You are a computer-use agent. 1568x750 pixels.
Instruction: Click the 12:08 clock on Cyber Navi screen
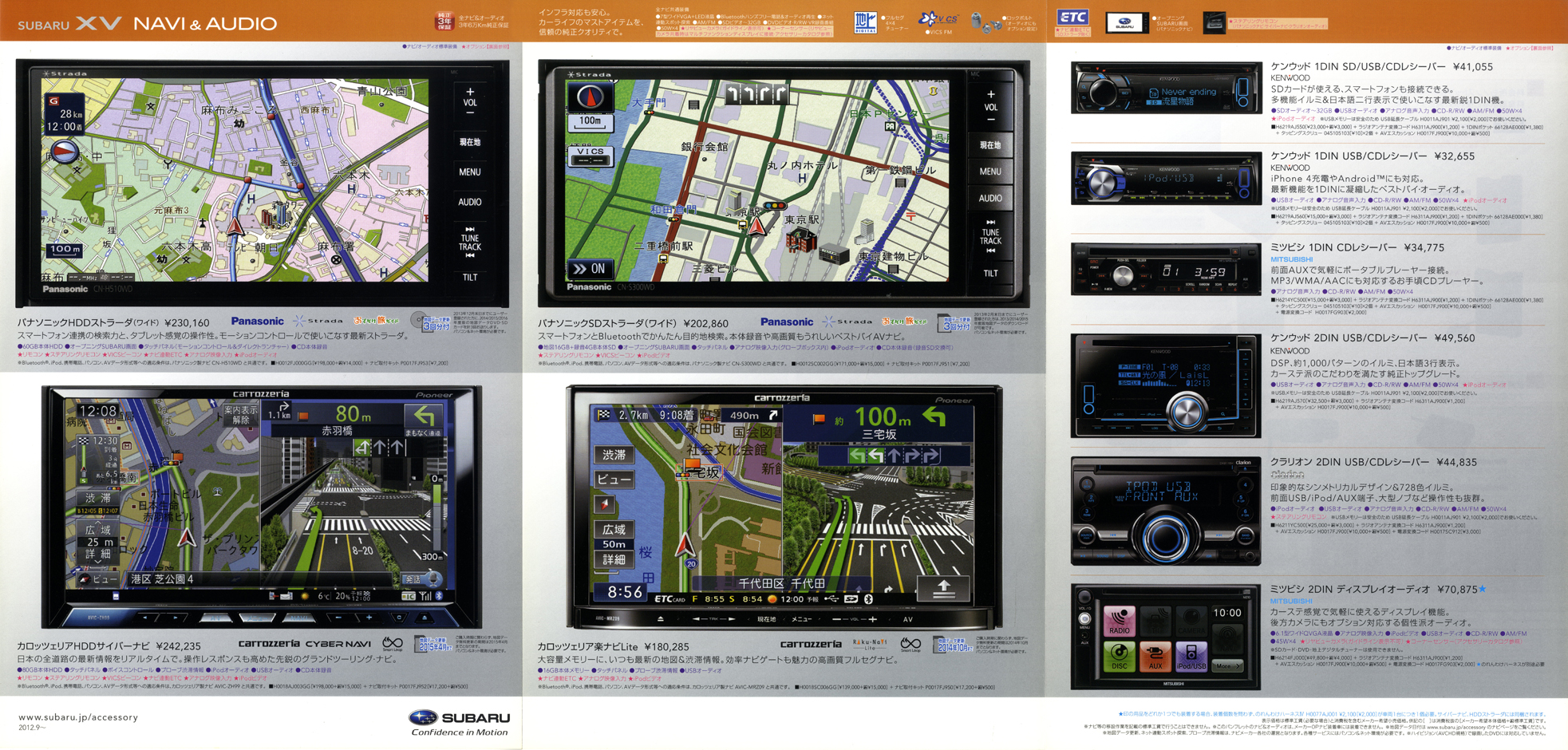point(97,411)
